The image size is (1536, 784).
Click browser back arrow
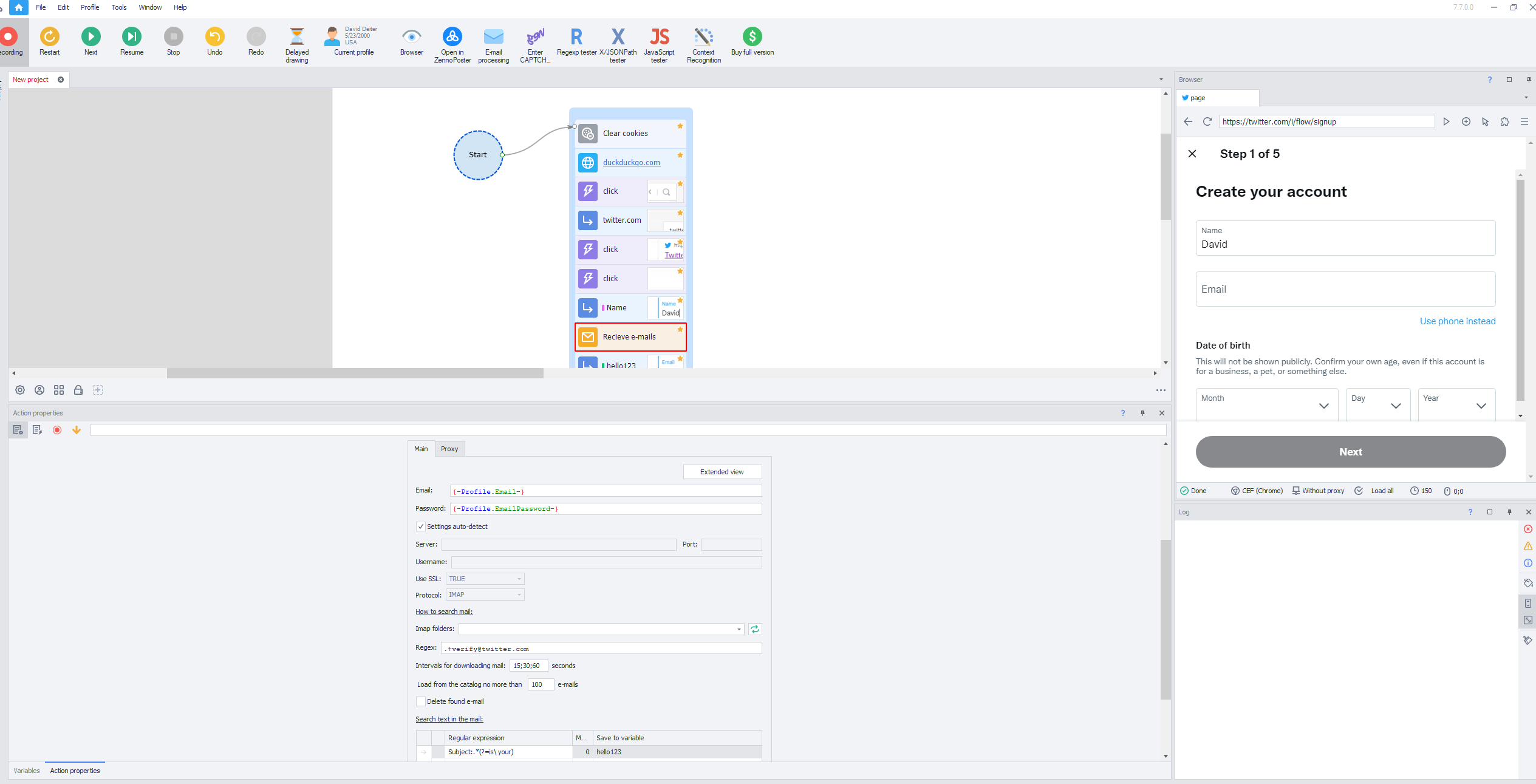(1188, 121)
